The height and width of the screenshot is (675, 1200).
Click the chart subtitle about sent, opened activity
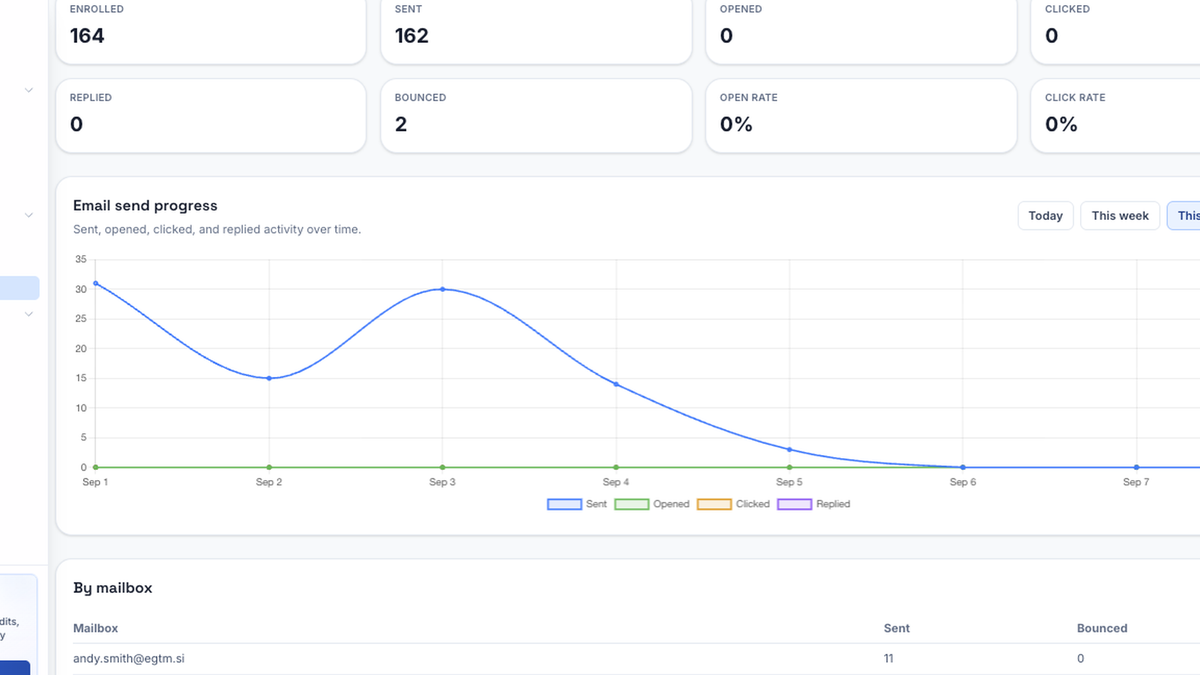pos(217,230)
